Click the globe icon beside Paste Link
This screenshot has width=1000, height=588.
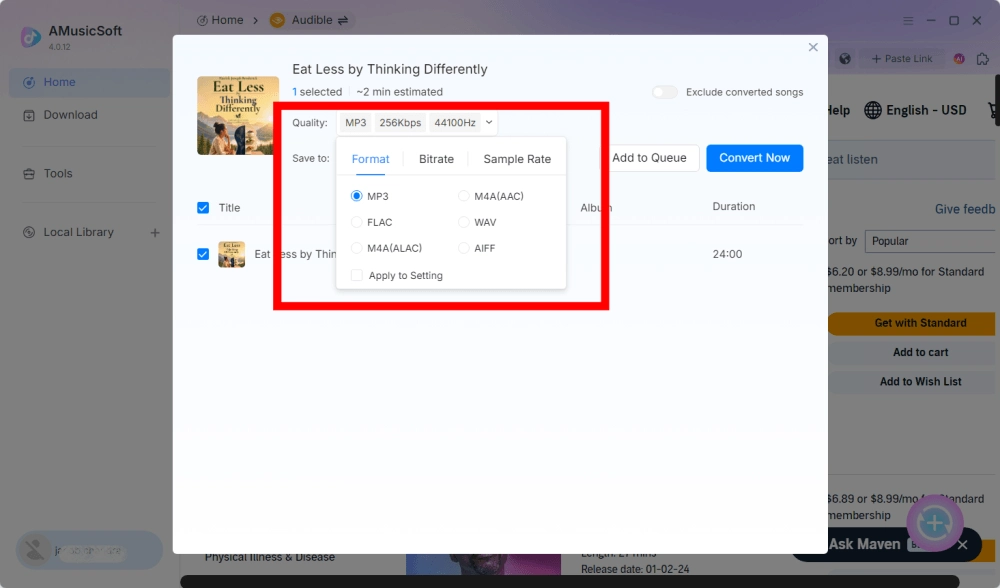[x=845, y=59]
